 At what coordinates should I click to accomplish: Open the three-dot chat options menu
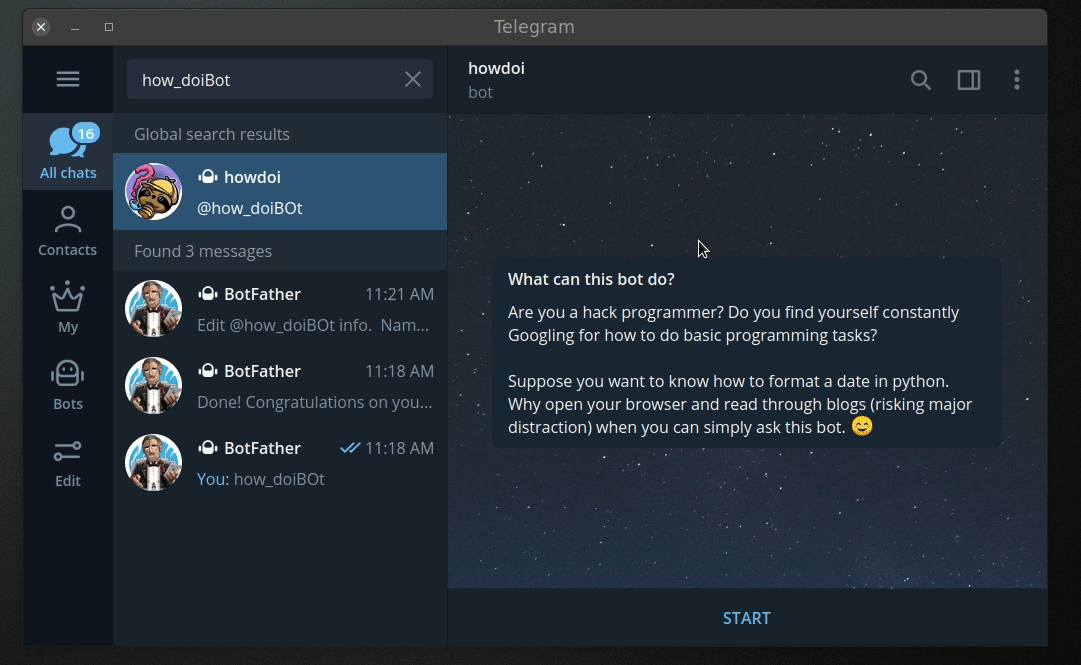point(1017,80)
